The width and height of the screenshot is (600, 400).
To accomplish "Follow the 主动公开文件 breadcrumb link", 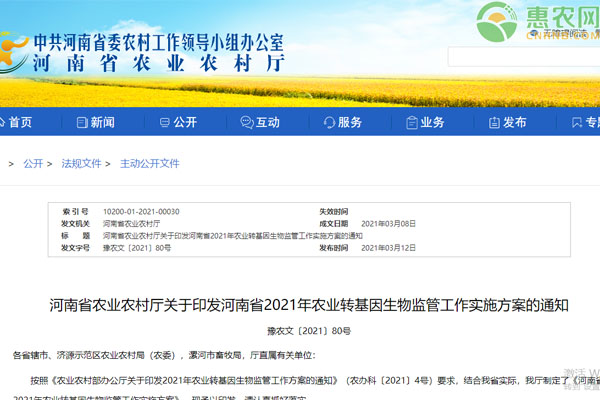I will (x=150, y=164).
